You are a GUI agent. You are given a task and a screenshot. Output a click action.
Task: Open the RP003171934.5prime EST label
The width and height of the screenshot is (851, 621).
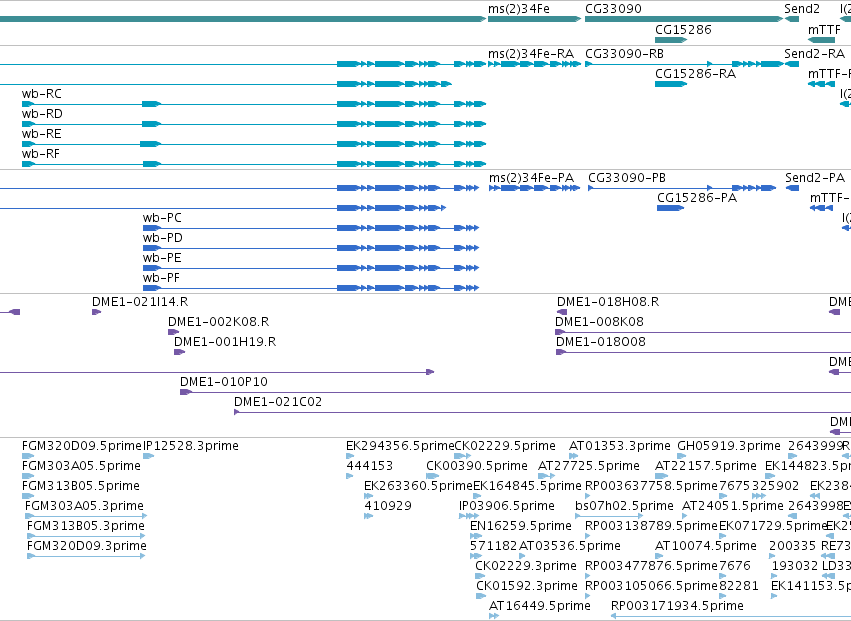677,606
